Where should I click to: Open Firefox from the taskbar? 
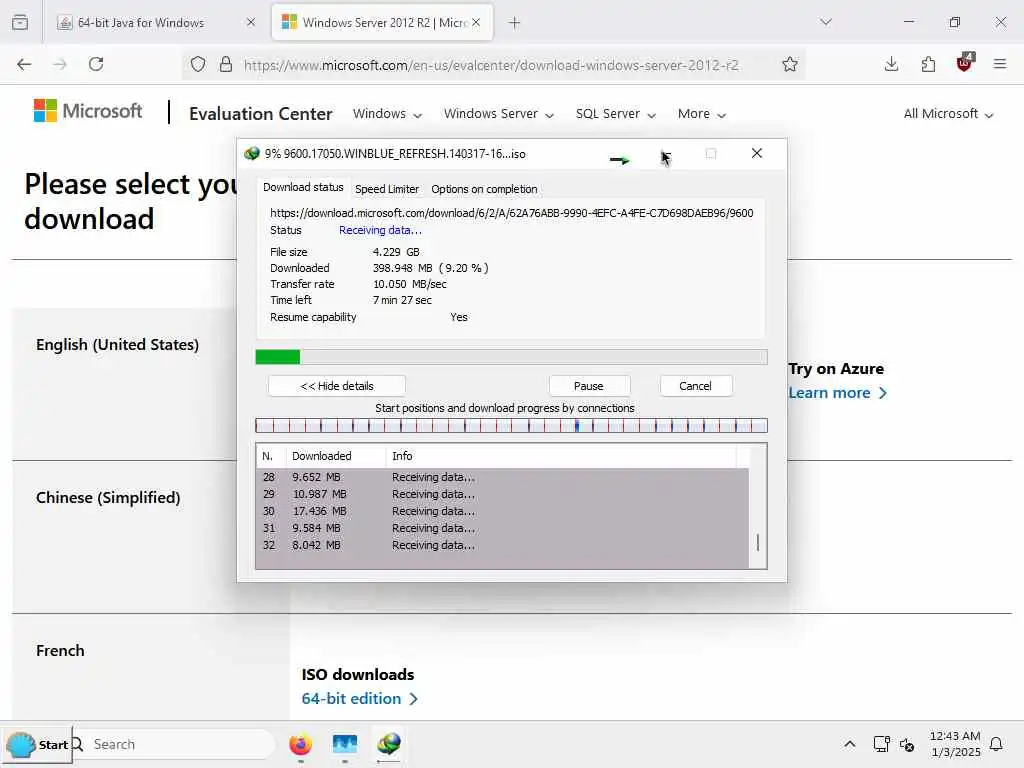coord(300,744)
